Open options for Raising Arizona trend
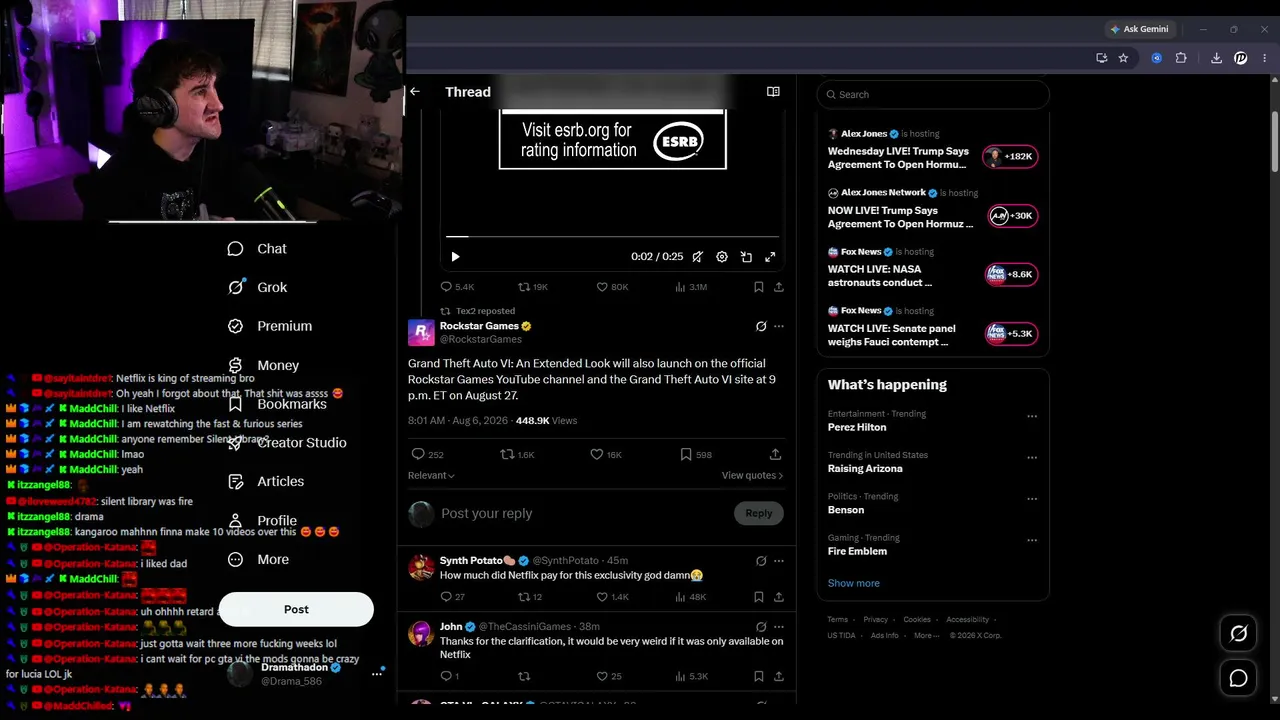Screen dimensions: 1280x720 point(1032,457)
